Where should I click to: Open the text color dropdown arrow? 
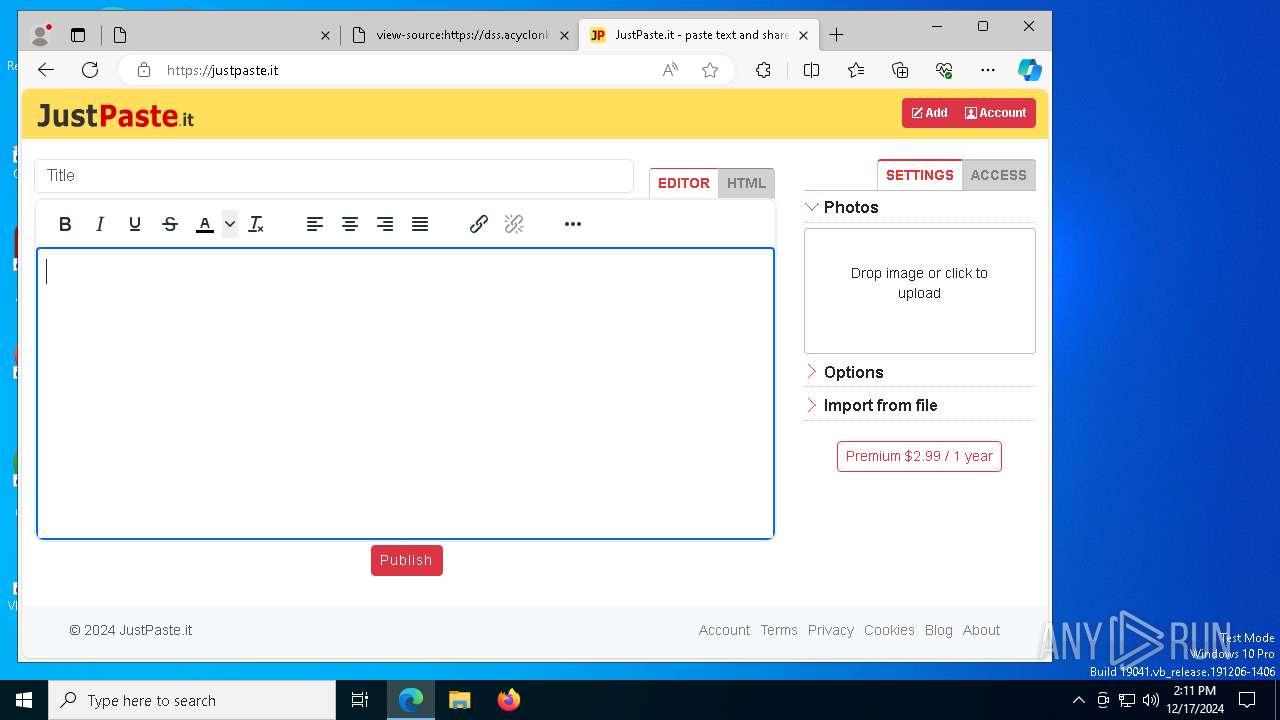[x=230, y=224]
